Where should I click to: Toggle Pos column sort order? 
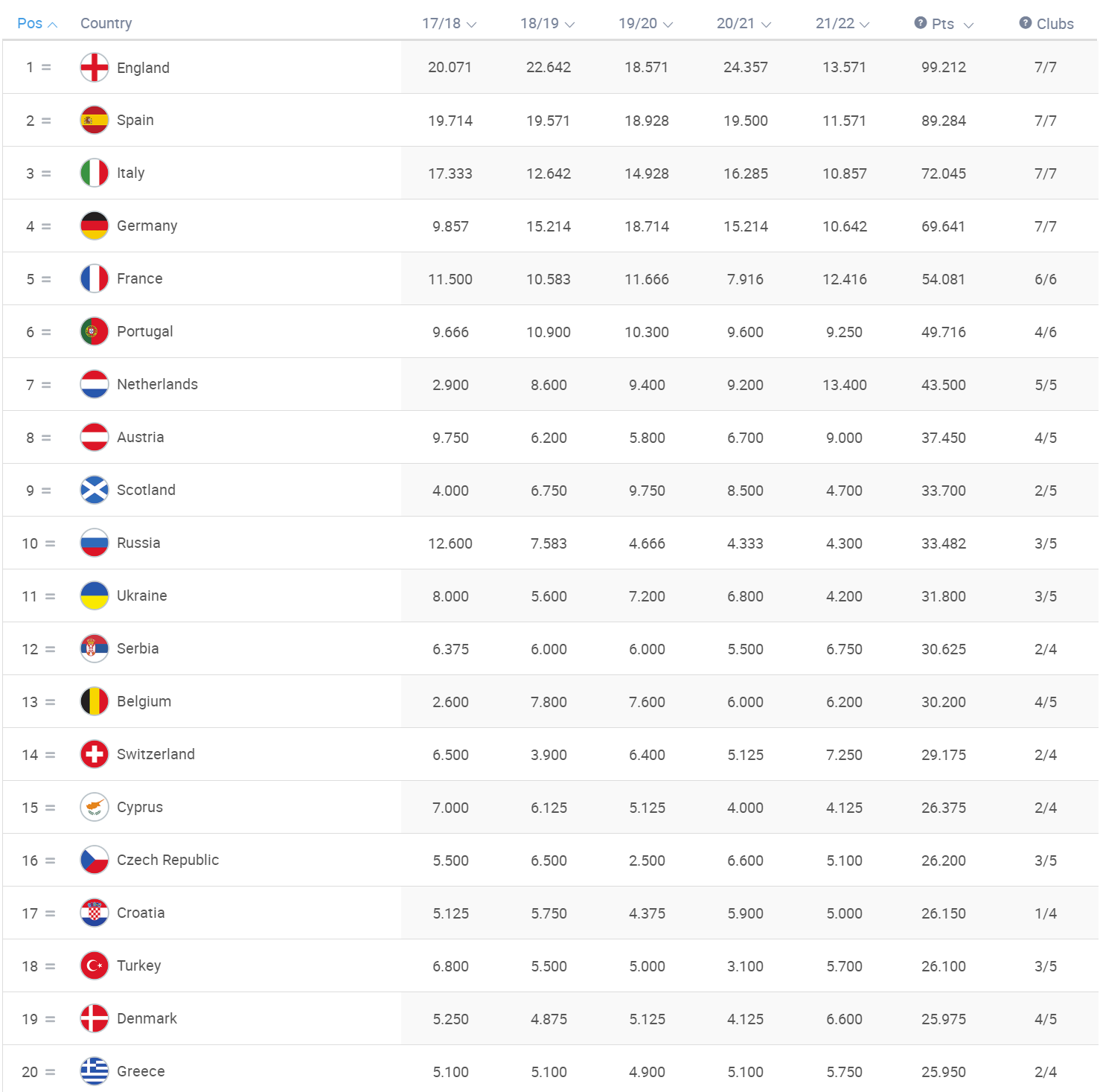point(36,24)
